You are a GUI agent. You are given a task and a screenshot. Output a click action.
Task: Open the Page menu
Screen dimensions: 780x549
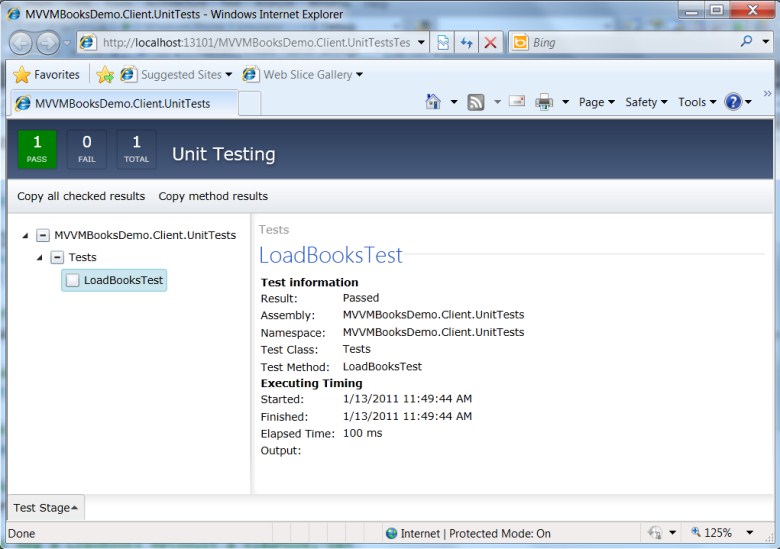[596, 102]
